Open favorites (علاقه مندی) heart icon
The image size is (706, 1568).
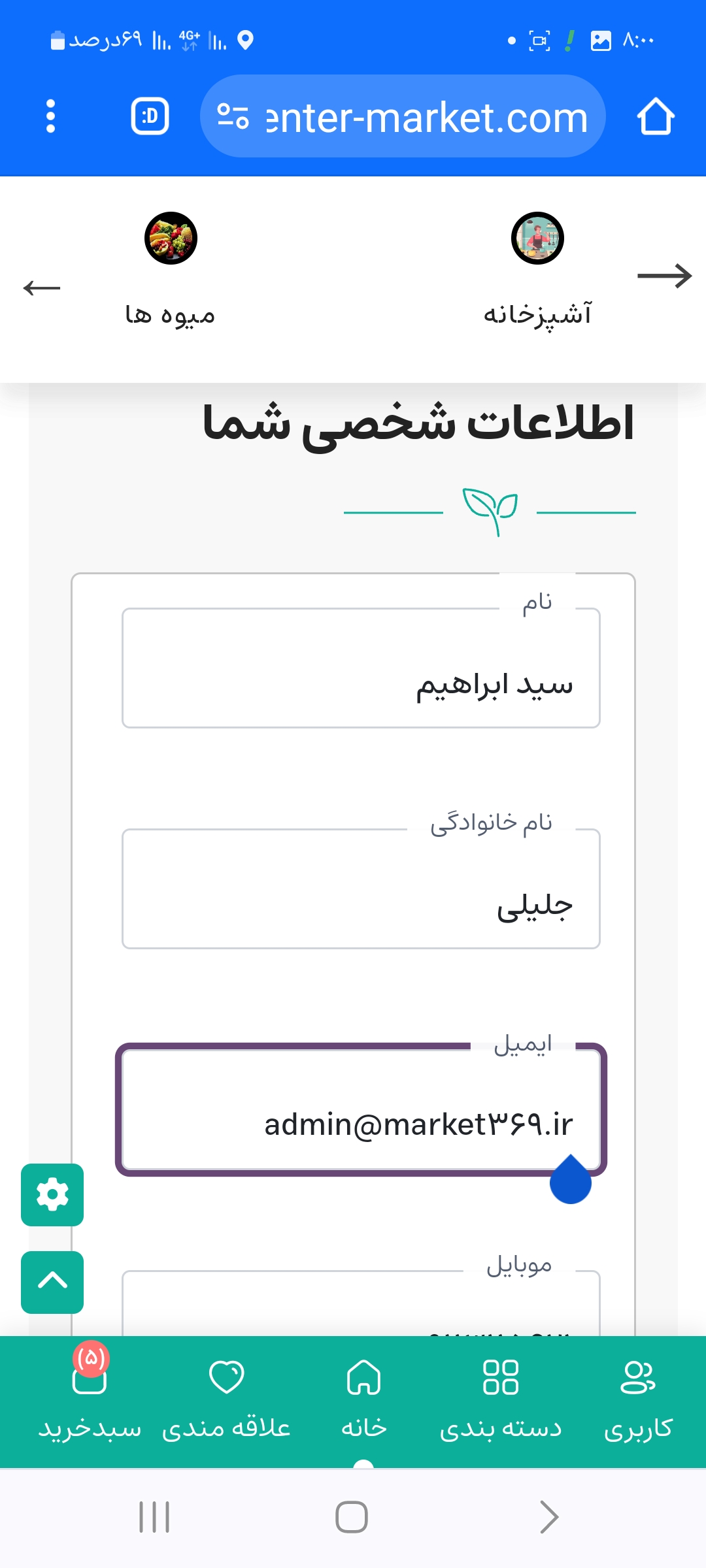tap(226, 1398)
